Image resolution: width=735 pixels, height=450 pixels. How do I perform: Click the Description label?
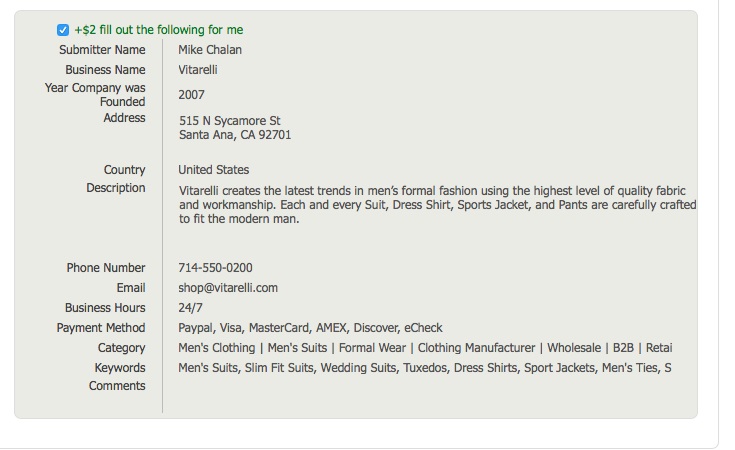(115, 188)
